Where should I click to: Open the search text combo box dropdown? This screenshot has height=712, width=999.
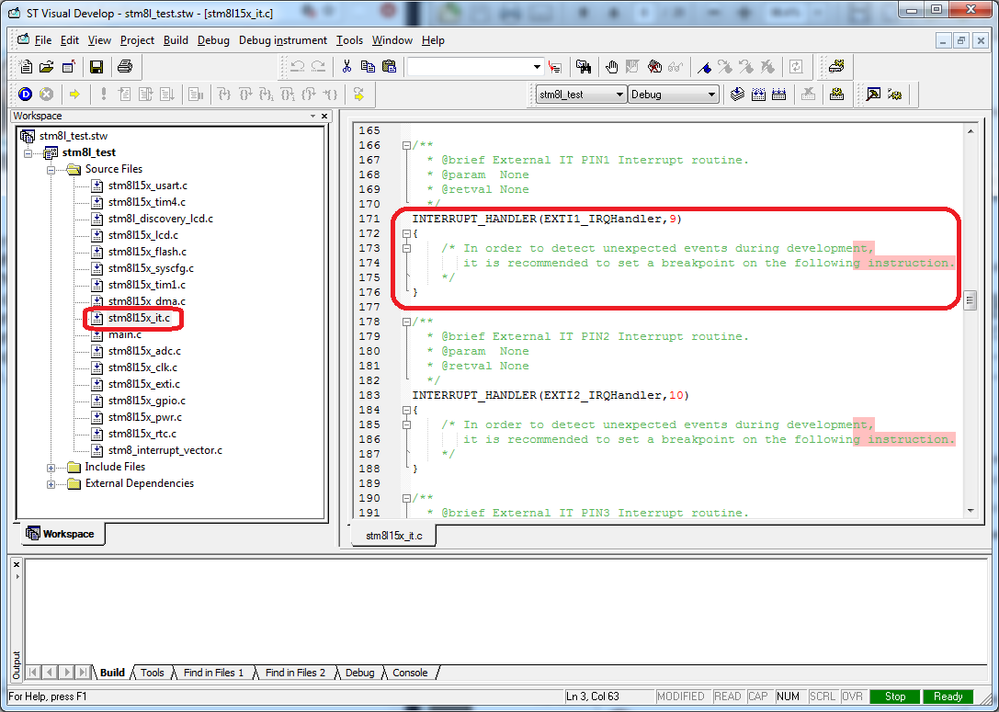[536, 67]
